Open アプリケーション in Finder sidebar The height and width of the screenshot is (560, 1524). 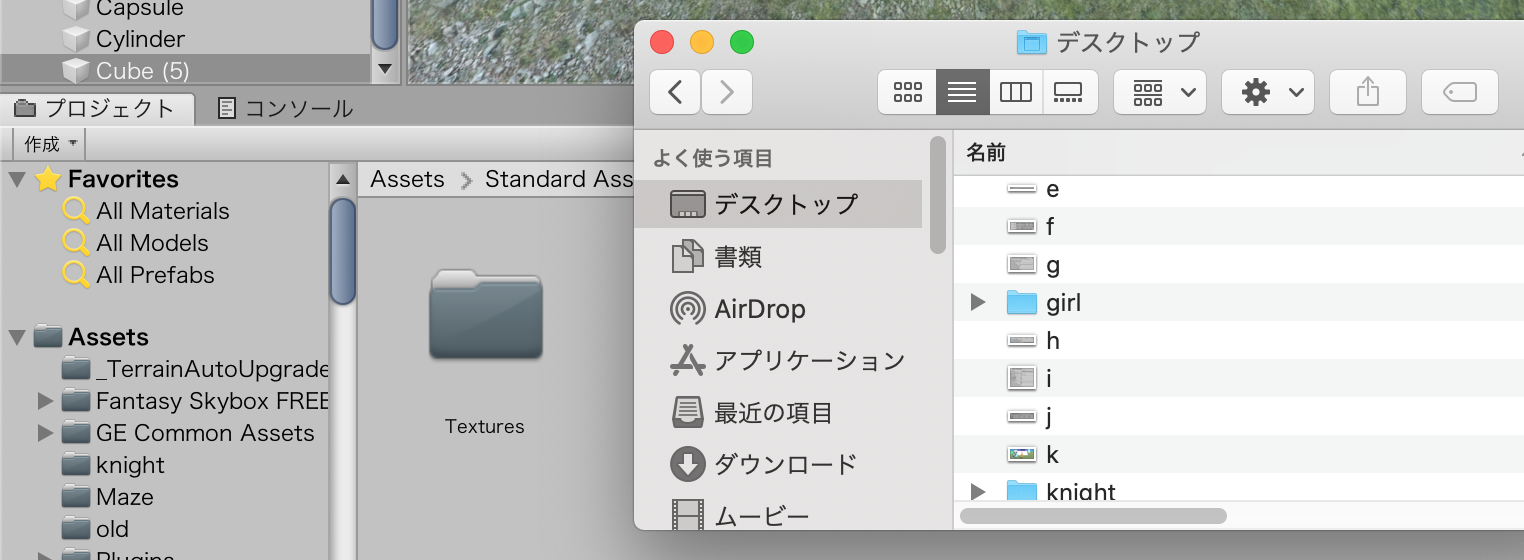click(779, 361)
